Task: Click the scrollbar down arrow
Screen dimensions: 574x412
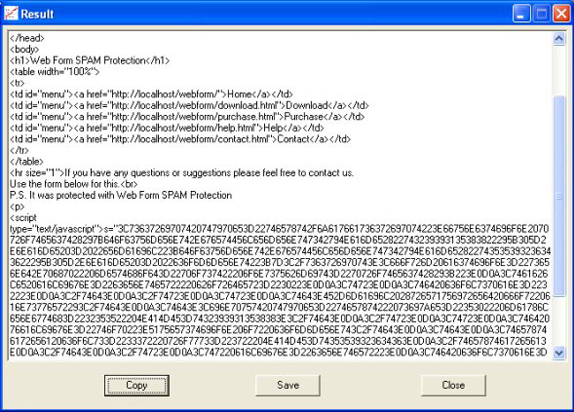Action: 559,353
